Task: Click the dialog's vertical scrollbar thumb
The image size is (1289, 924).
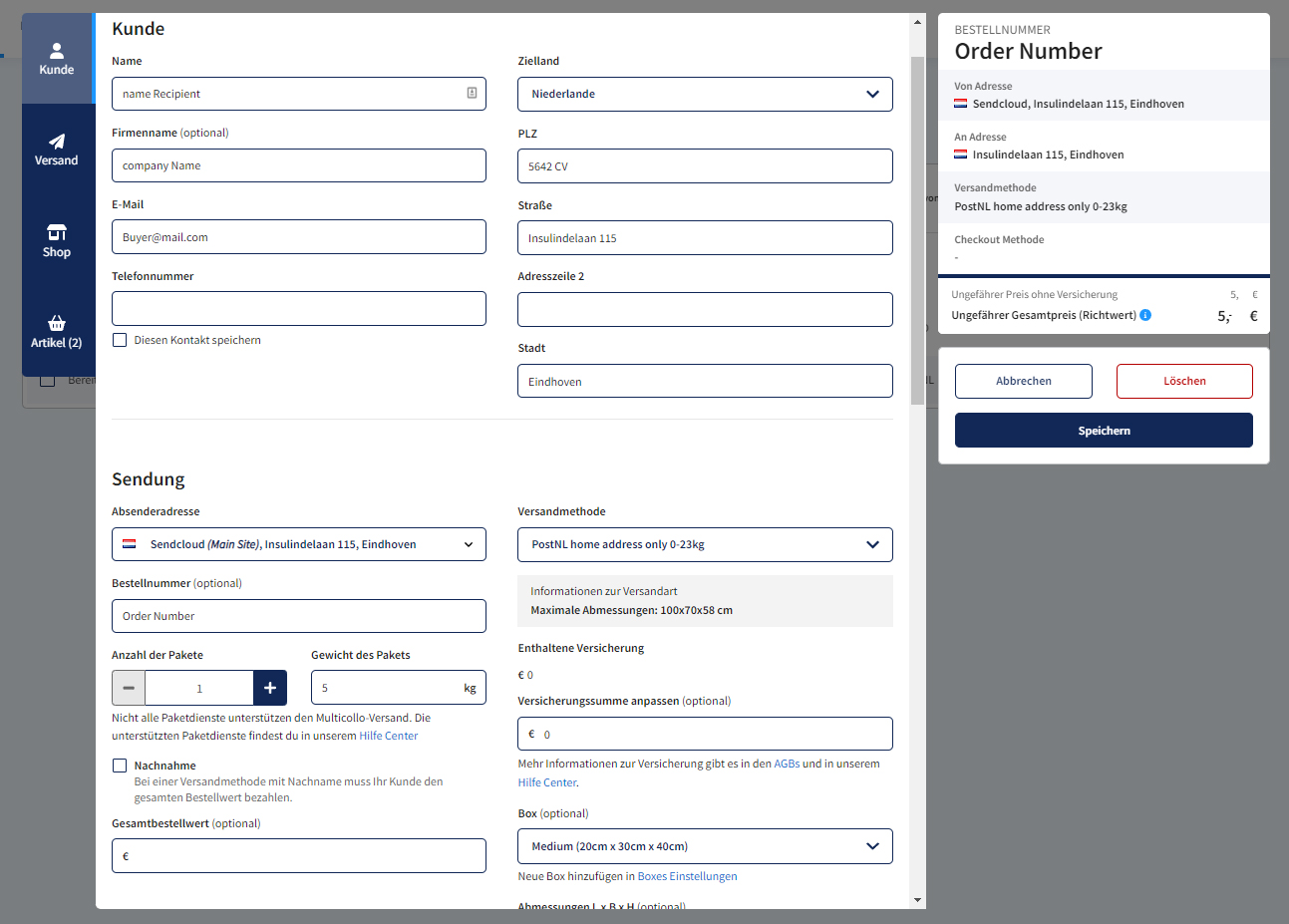Action: tap(918, 229)
